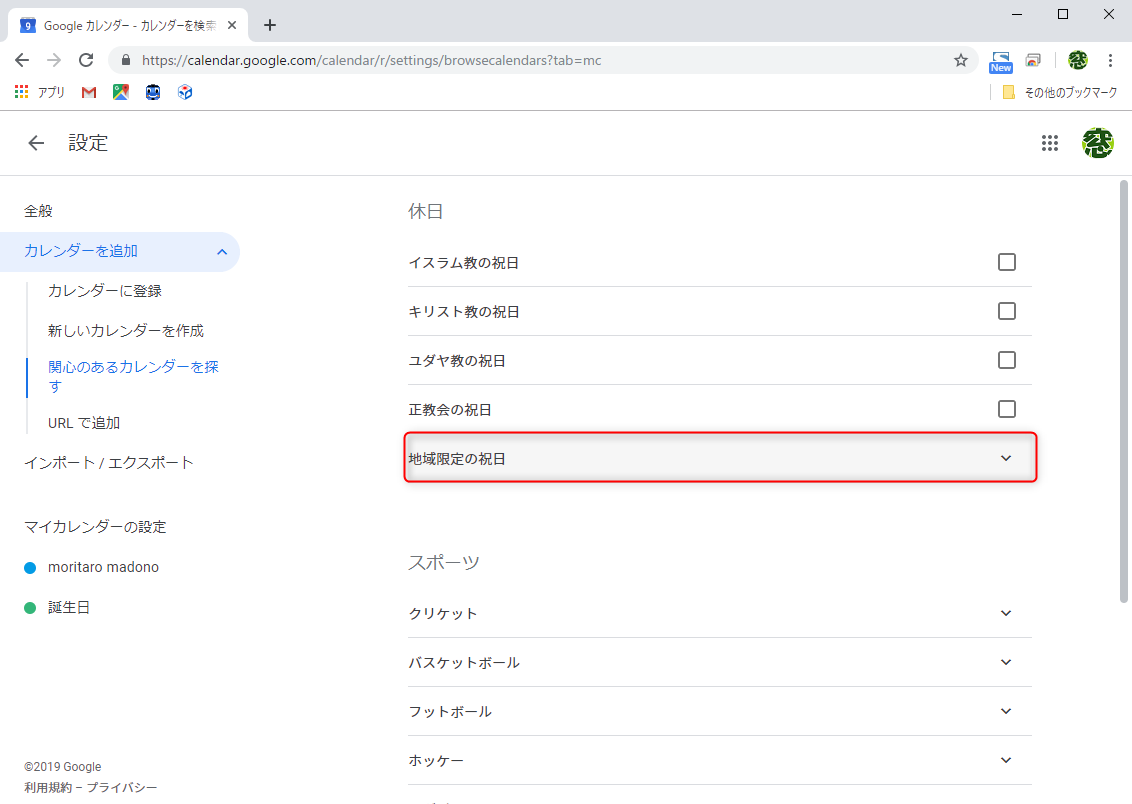This screenshot has width=1132, height=804.
Task: Open the Google apps grid launcher
Action: (x=1050, y=143)
